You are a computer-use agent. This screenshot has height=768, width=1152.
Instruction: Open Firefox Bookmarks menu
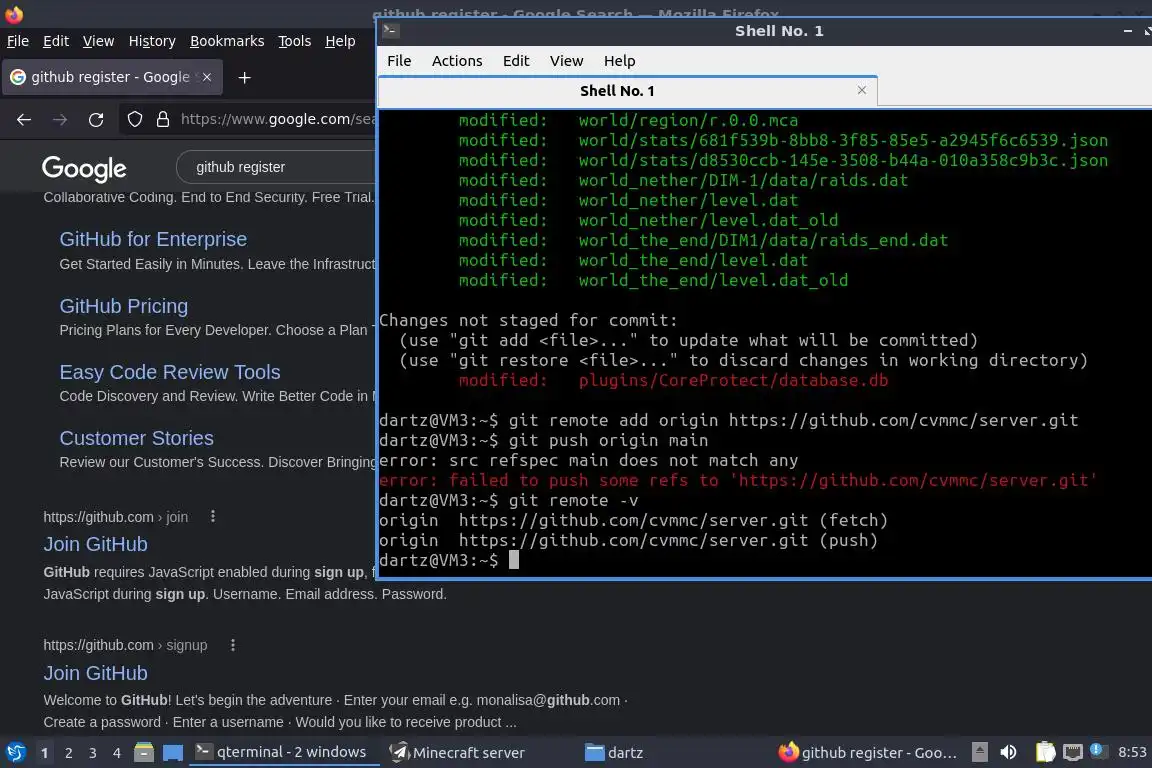227,41
